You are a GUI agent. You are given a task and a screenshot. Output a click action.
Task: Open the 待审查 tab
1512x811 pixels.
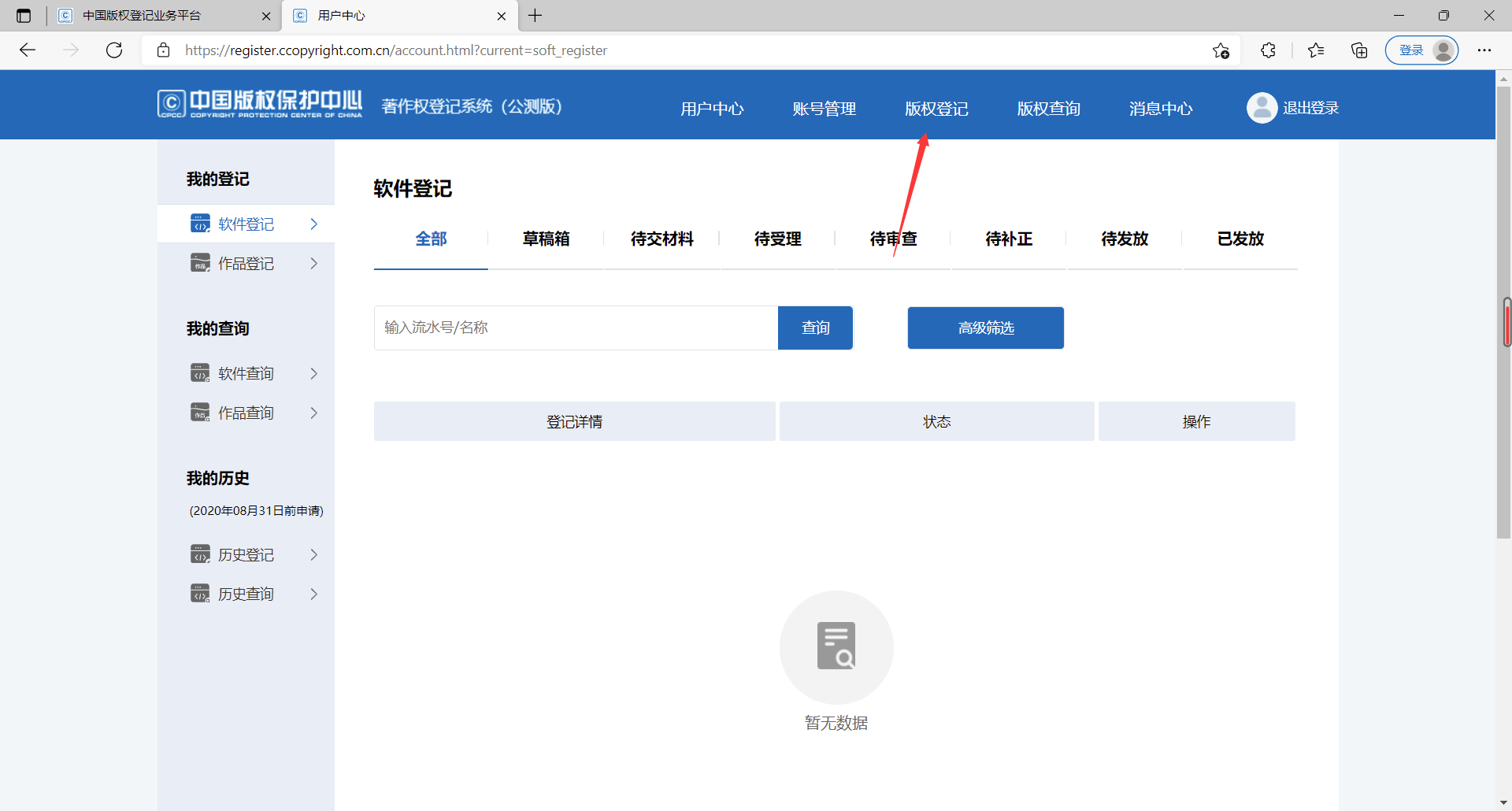(x=892, y=239)
